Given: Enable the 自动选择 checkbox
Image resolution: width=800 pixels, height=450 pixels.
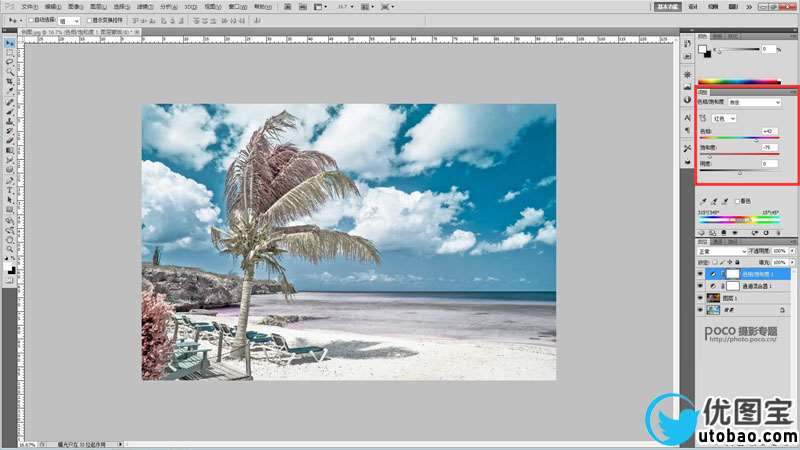Looking at the screenshot, I should click(31, 20).
